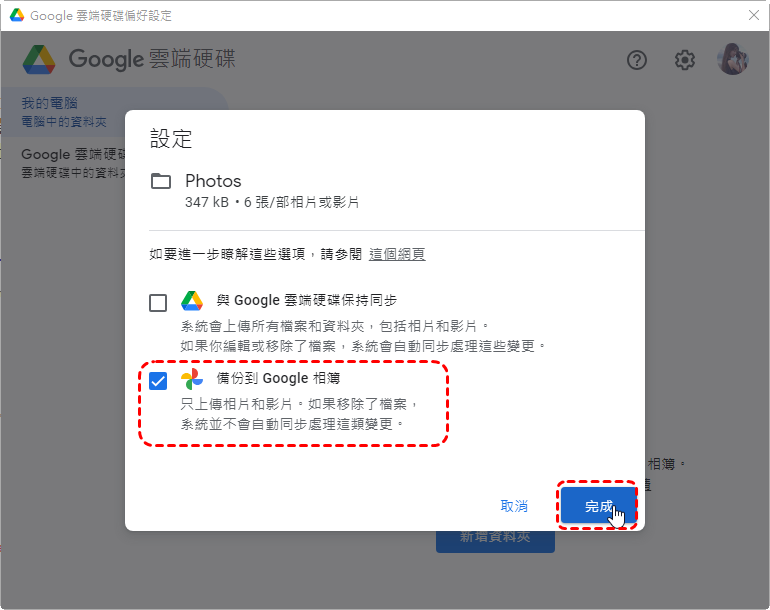This screenshot has width=770, height=610.
Task: Click the Google Drive logo in header
Action: point(39,59)
